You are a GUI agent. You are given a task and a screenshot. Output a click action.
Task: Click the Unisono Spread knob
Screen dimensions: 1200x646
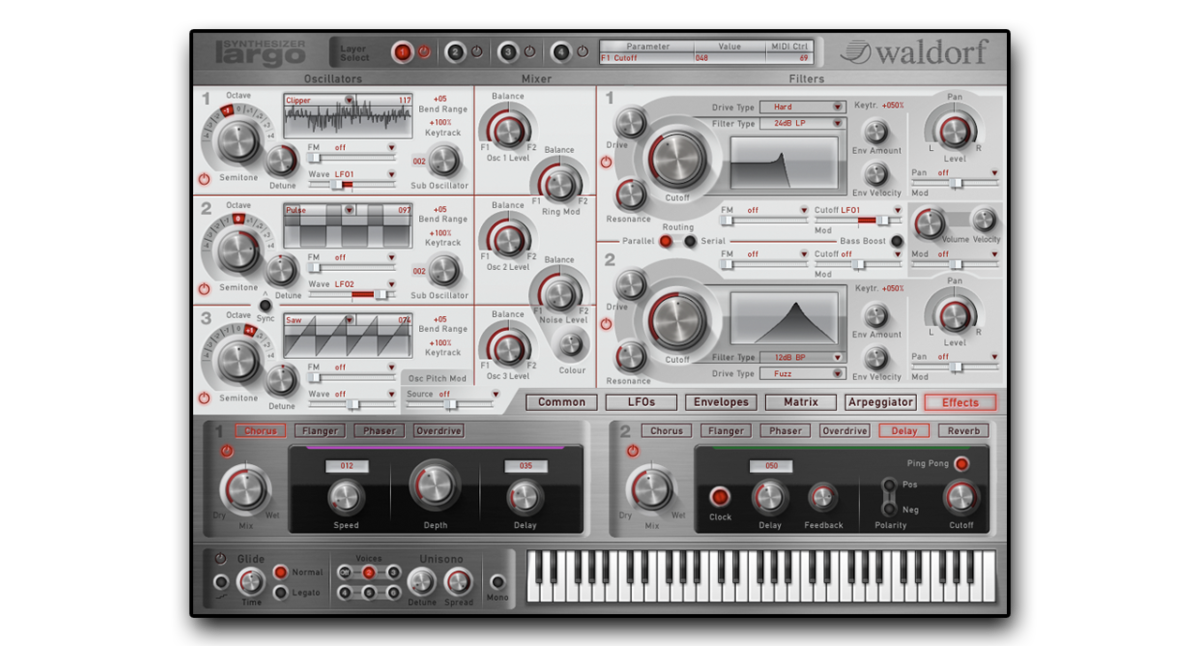tap(458, 581)
